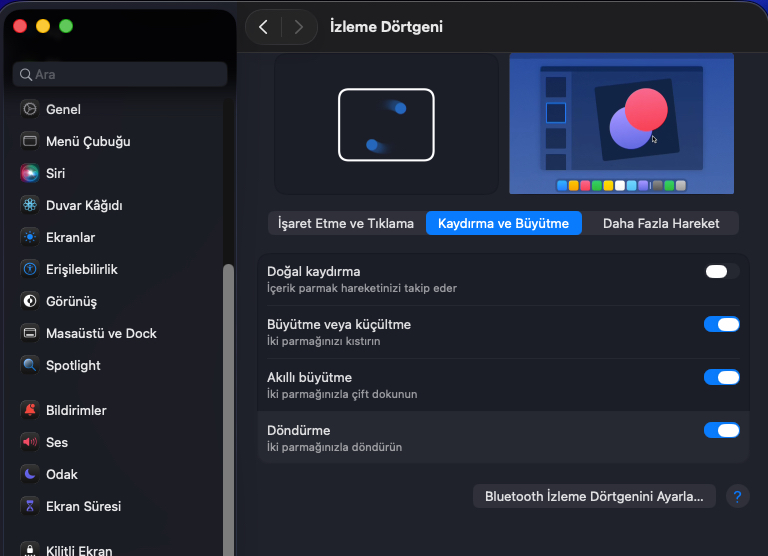
Task: Click the Ara search field
Action: (x=120, y=74)
